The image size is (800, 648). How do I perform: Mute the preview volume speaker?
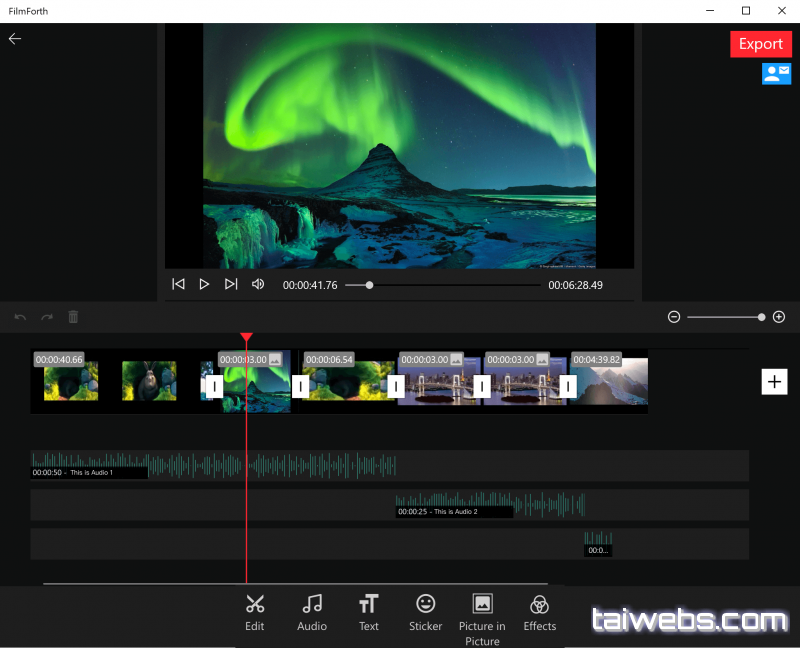click(258, 284)
